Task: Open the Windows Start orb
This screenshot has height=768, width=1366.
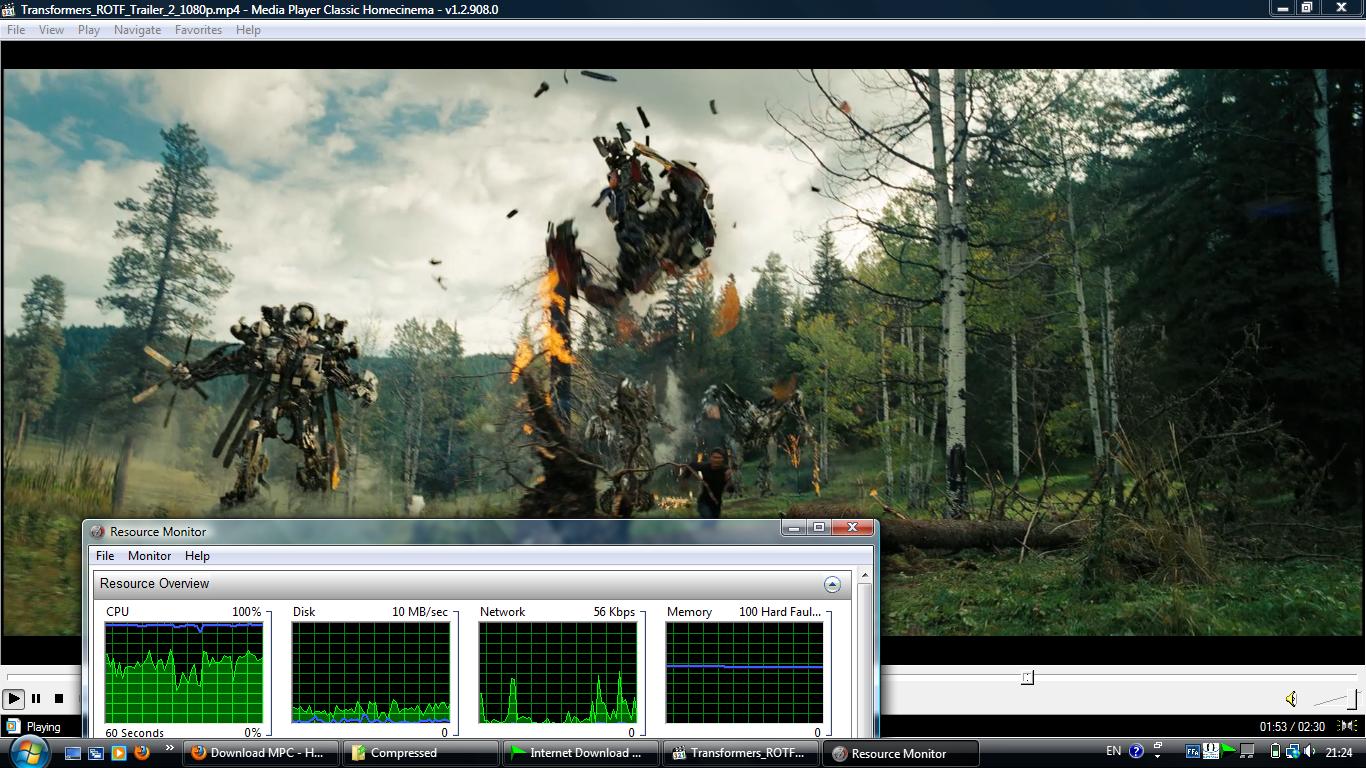Action: point(28,752)
